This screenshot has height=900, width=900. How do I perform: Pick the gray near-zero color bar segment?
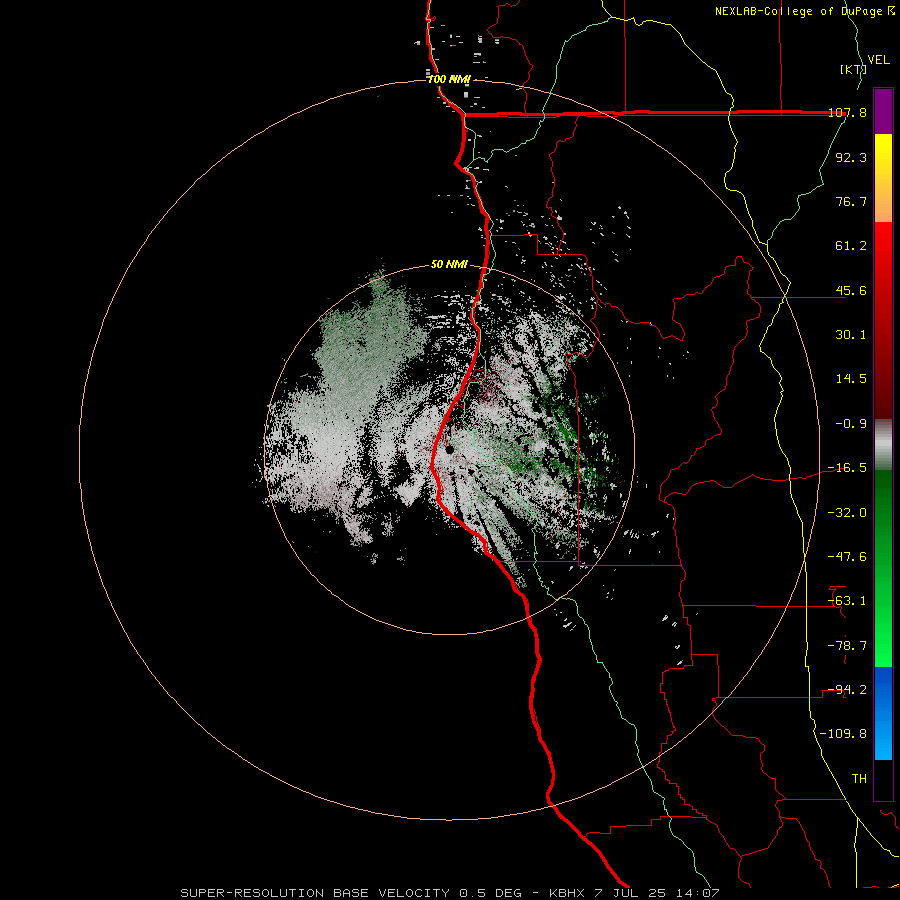883,444
